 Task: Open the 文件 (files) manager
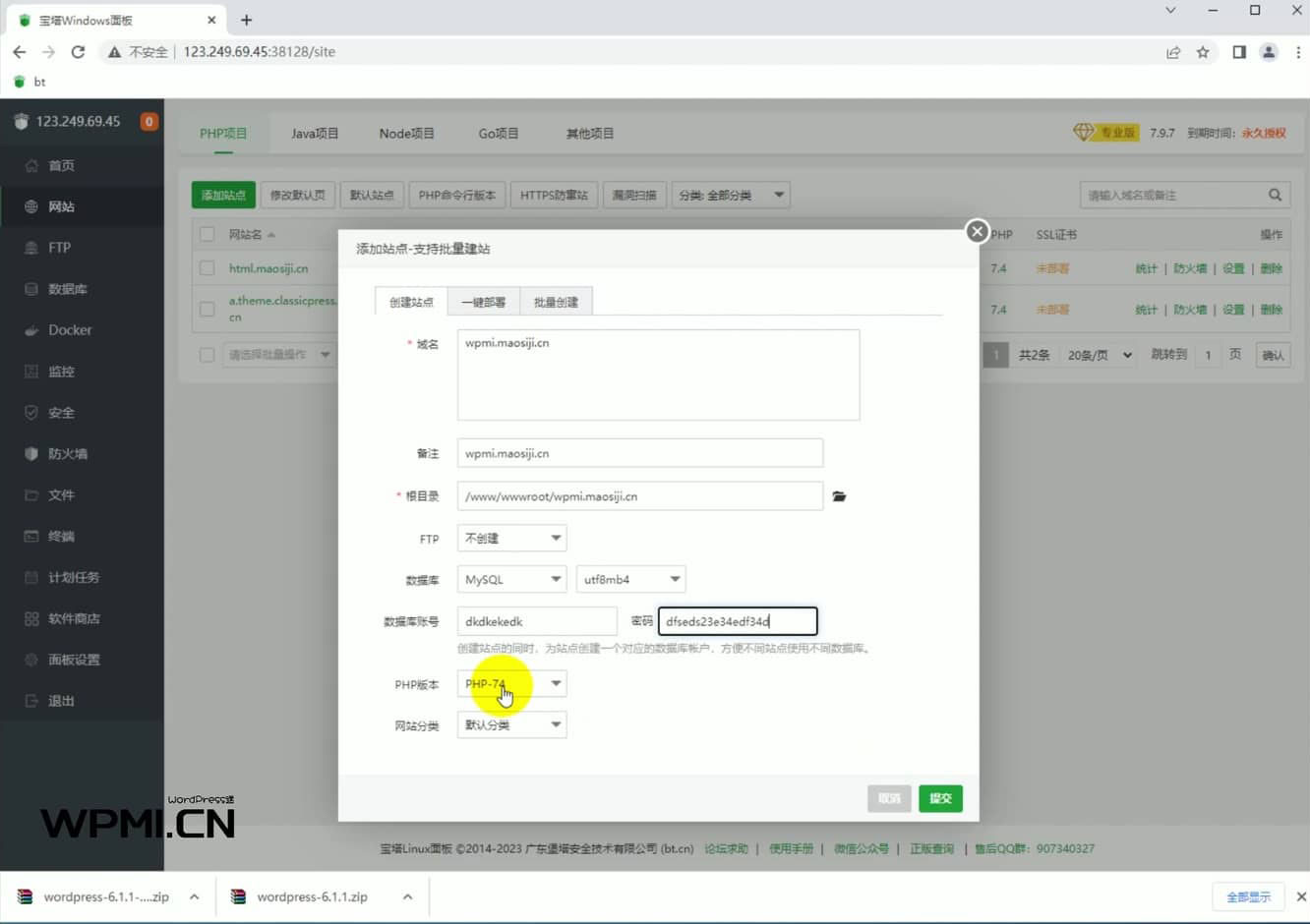pyautogui.click(x=61, y=494)
